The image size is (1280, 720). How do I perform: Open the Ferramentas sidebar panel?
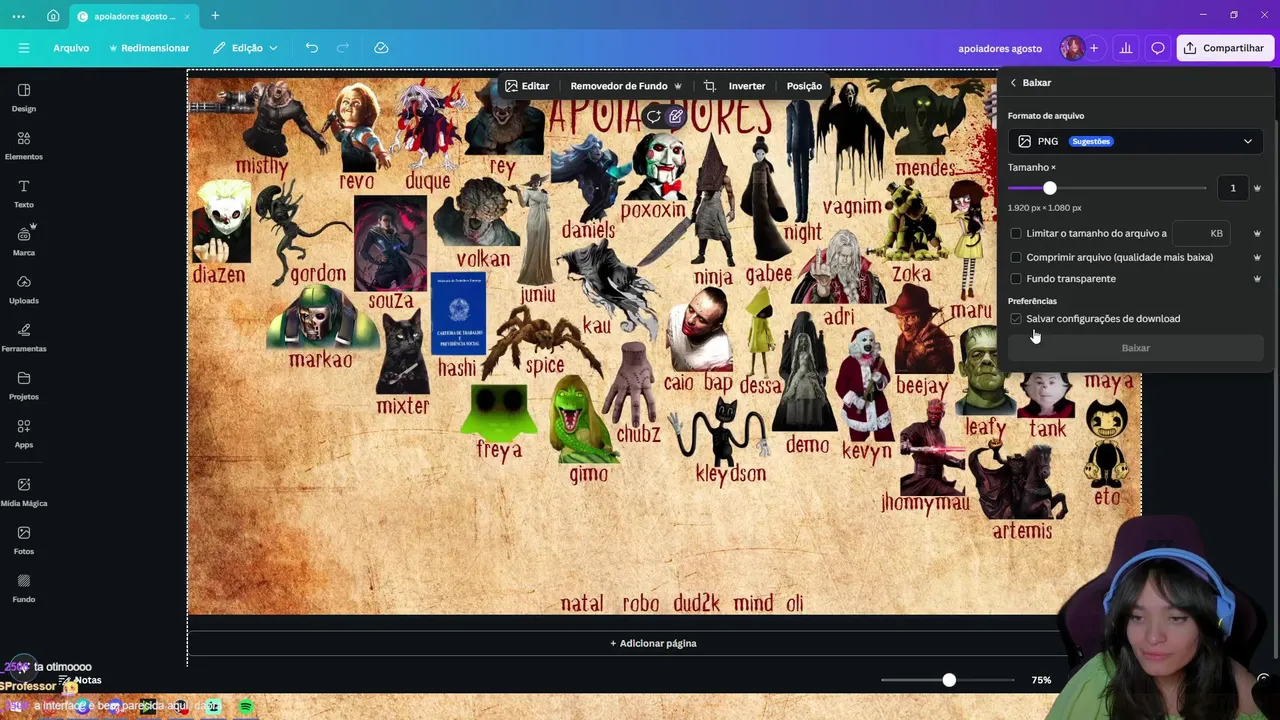coord(24,337)
